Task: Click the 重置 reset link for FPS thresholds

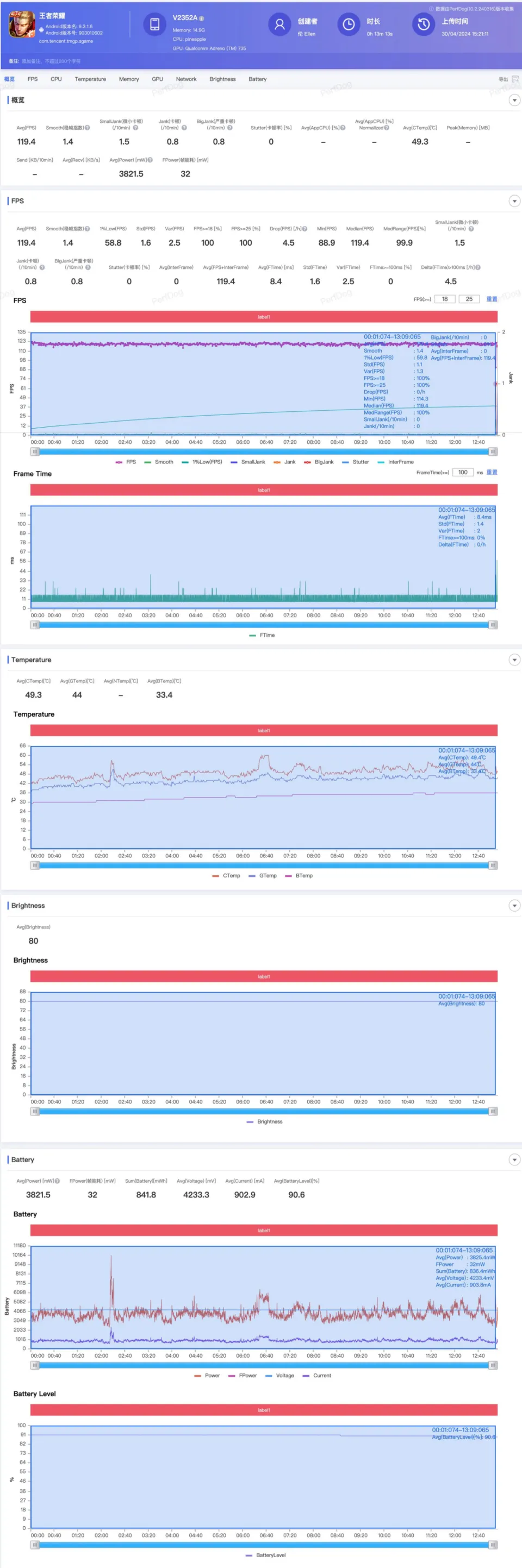Action: point(492,299)
